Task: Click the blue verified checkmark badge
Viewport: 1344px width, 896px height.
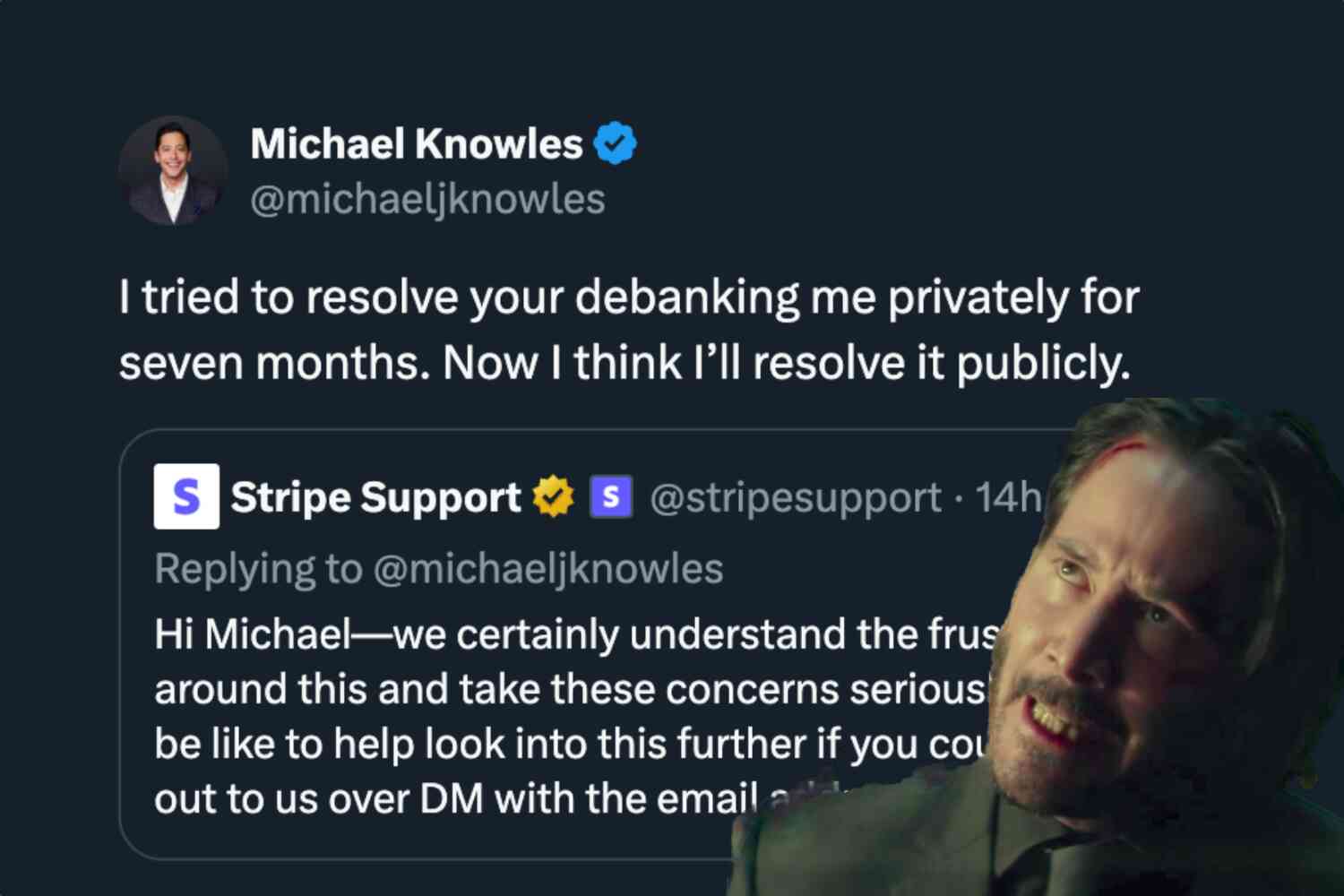Action: point(616,143)
